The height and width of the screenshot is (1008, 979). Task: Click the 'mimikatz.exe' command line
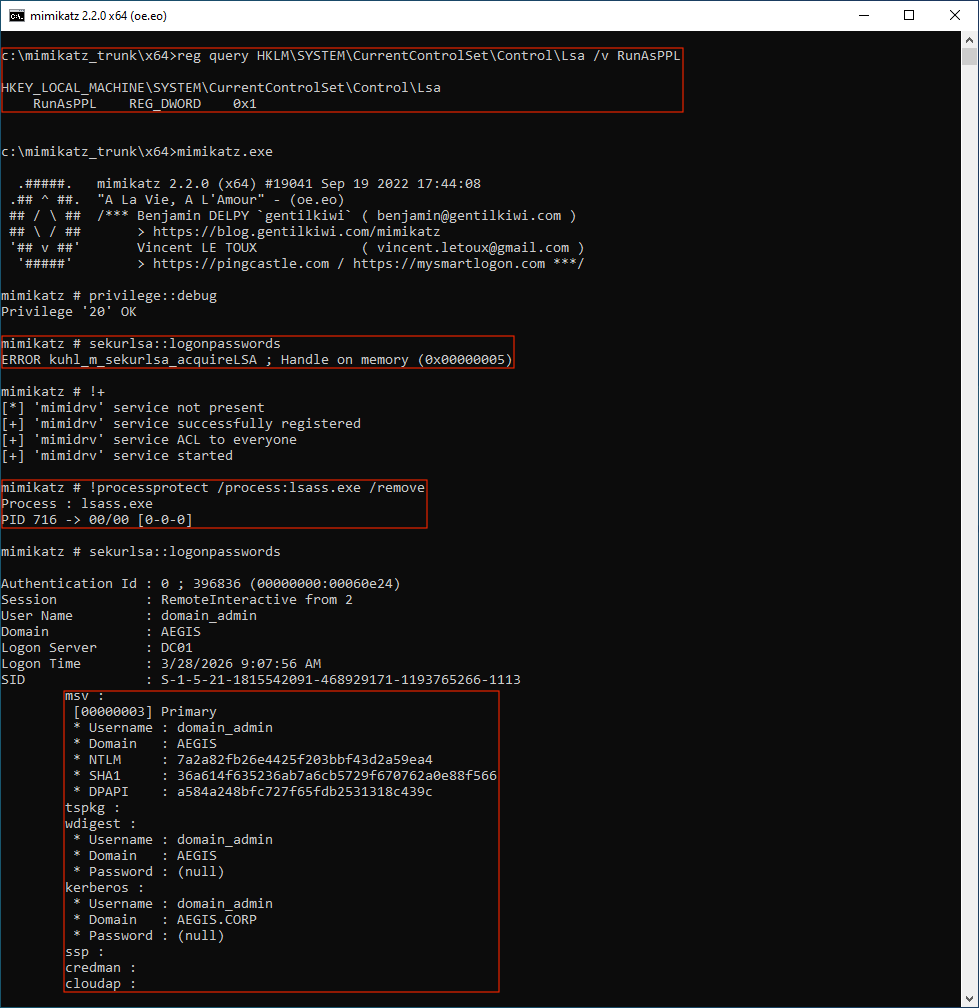[137, 152]
